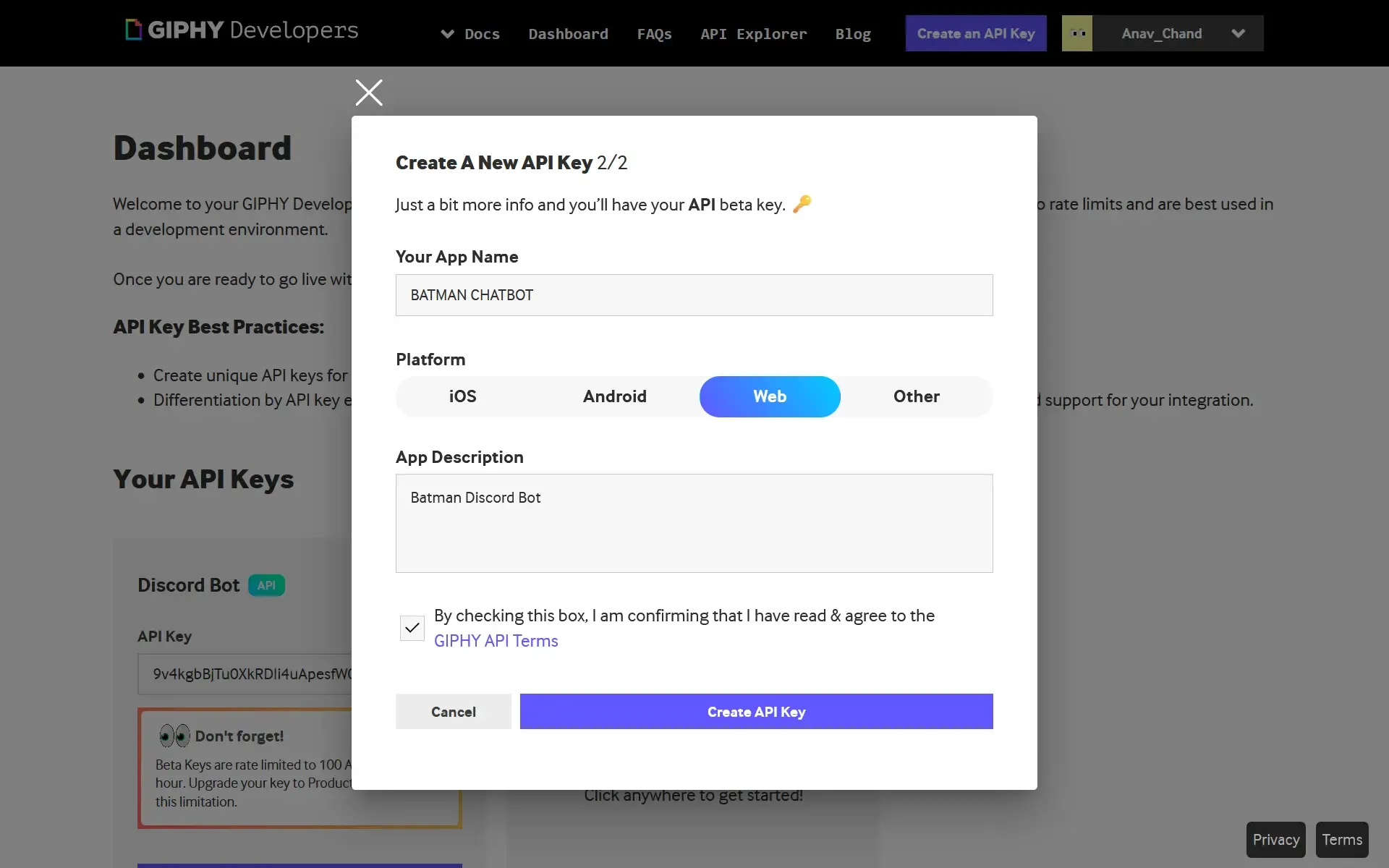
Task: Cancel the API key creation
Action: [x=453, y=711]
